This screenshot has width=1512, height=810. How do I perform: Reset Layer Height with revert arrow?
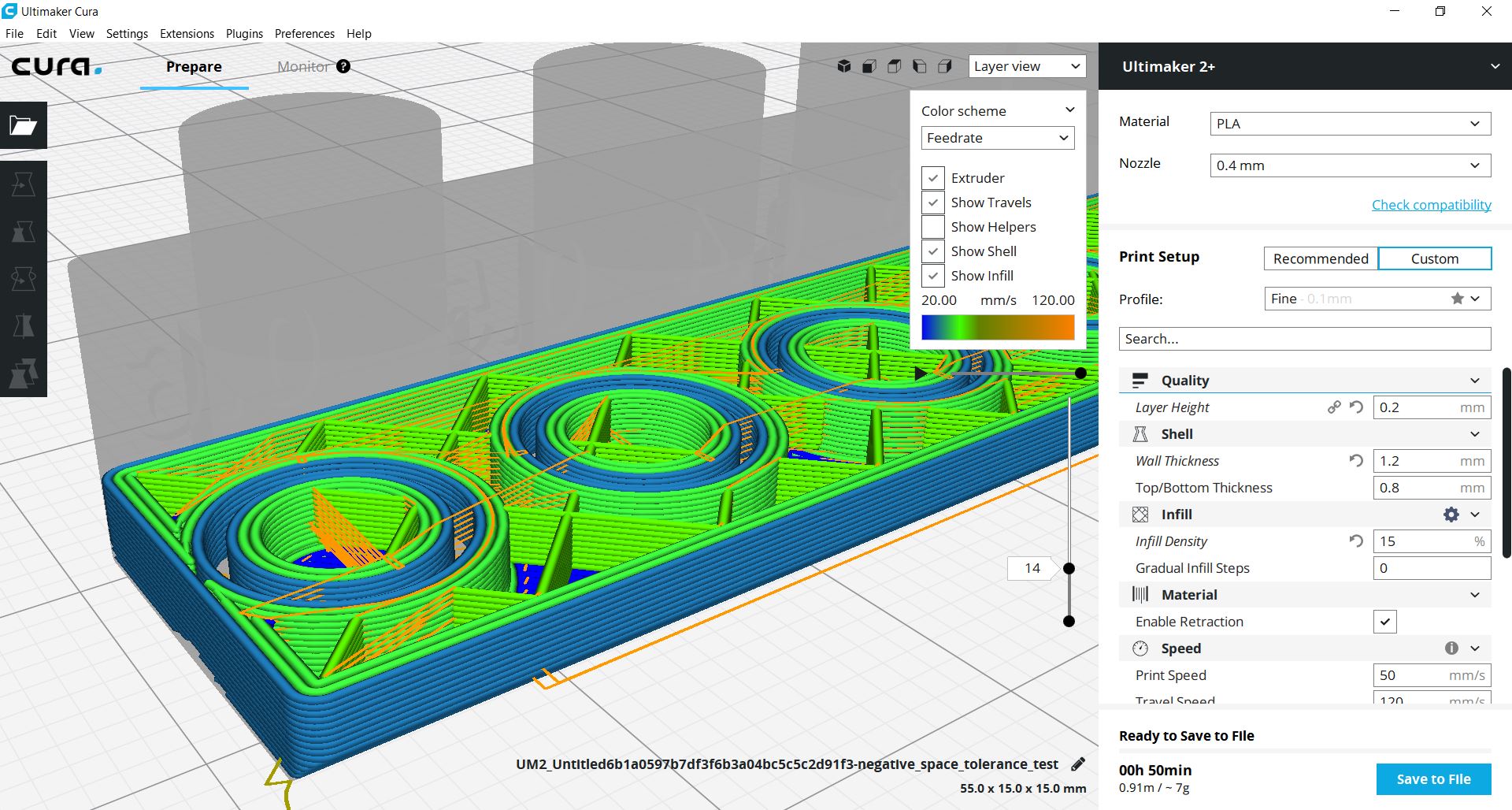pyautogui.click(x=1356, y=407)
